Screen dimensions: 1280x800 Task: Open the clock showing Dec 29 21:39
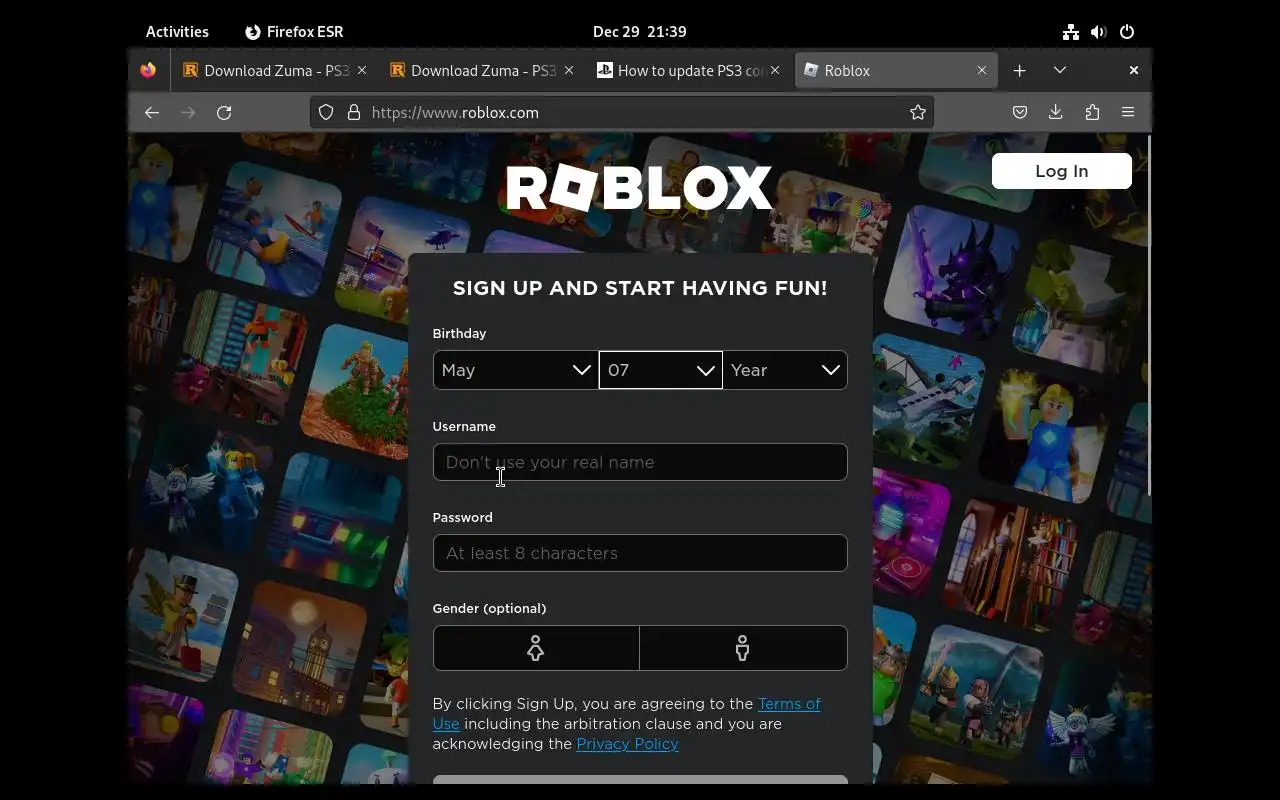(x=640, y=32)
